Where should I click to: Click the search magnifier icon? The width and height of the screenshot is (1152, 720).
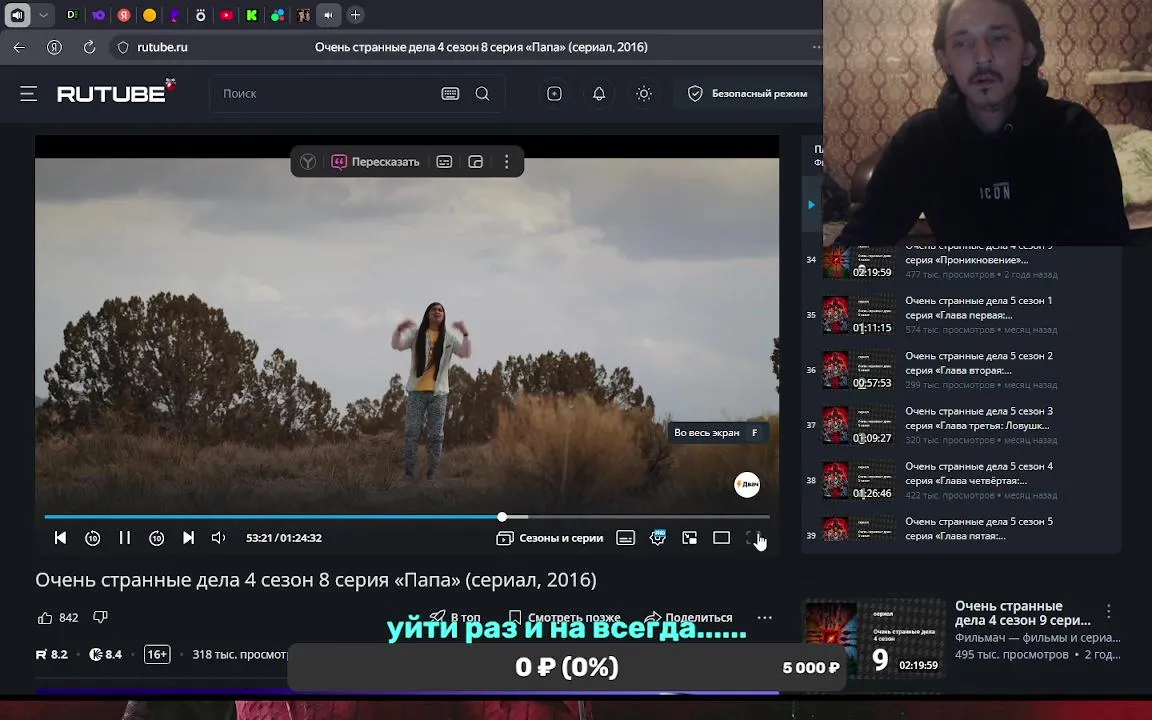click(482, 93)
